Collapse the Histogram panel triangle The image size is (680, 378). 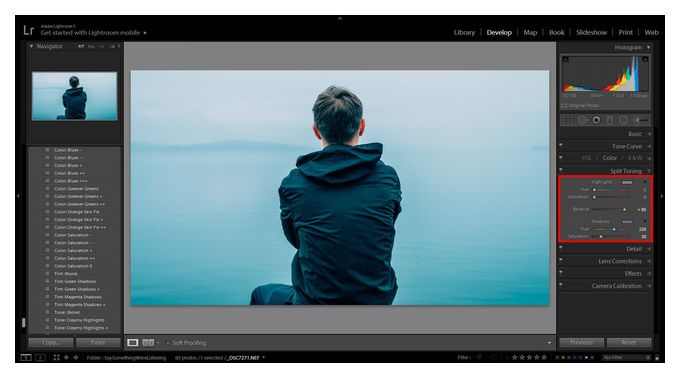coord(649,47)
